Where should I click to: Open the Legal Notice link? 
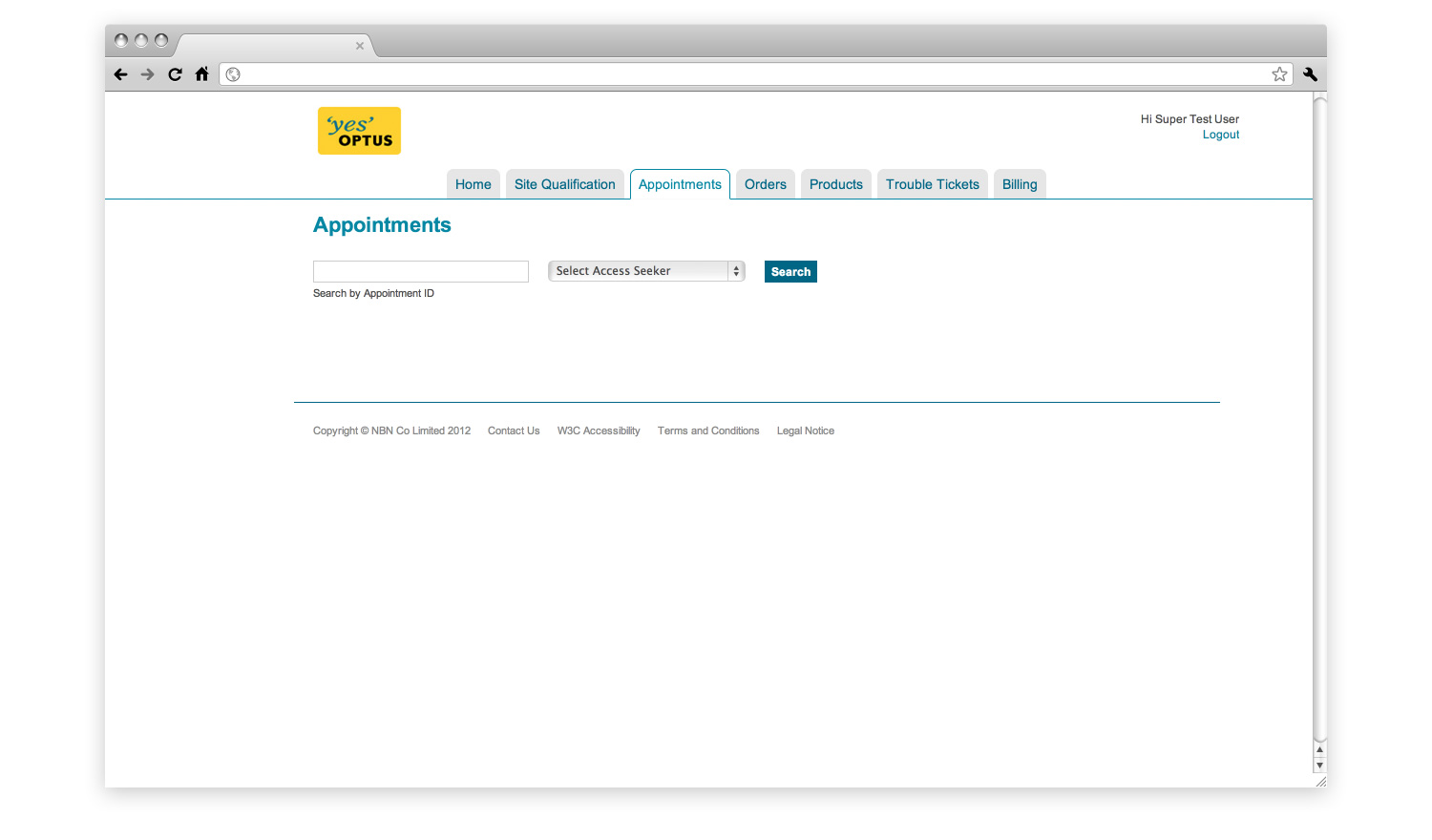click(x=806, y=431)
